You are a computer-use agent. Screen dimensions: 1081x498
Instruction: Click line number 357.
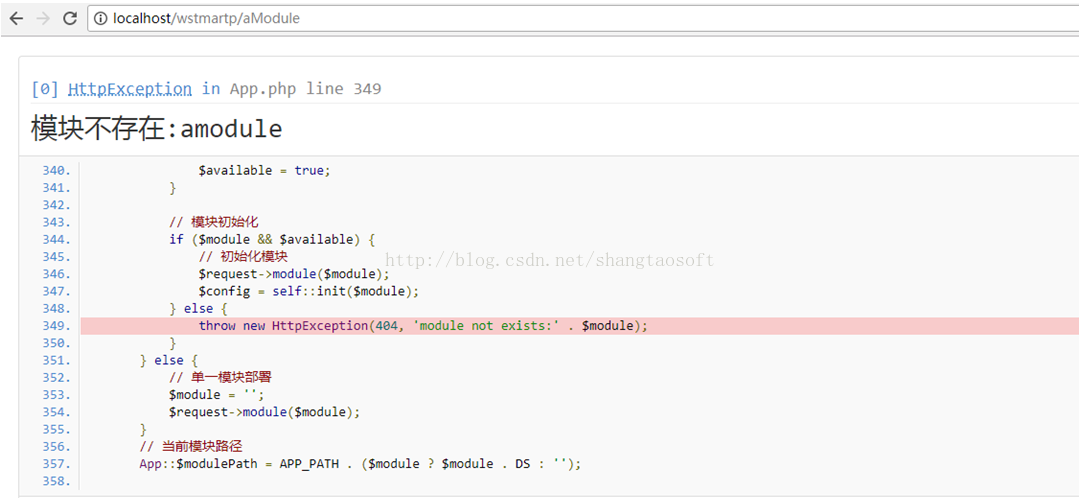click(x=56, y=464)
